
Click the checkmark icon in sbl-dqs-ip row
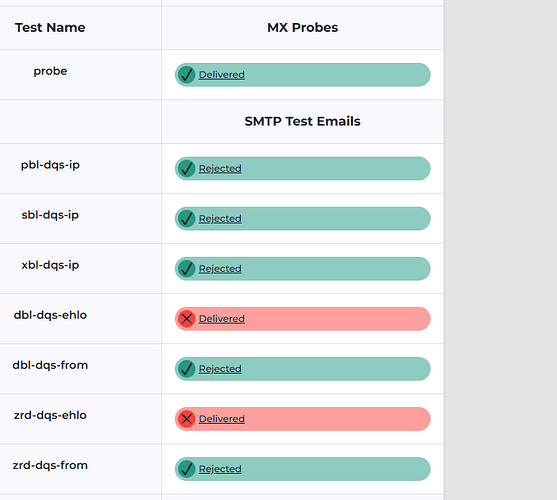[186, 218]
